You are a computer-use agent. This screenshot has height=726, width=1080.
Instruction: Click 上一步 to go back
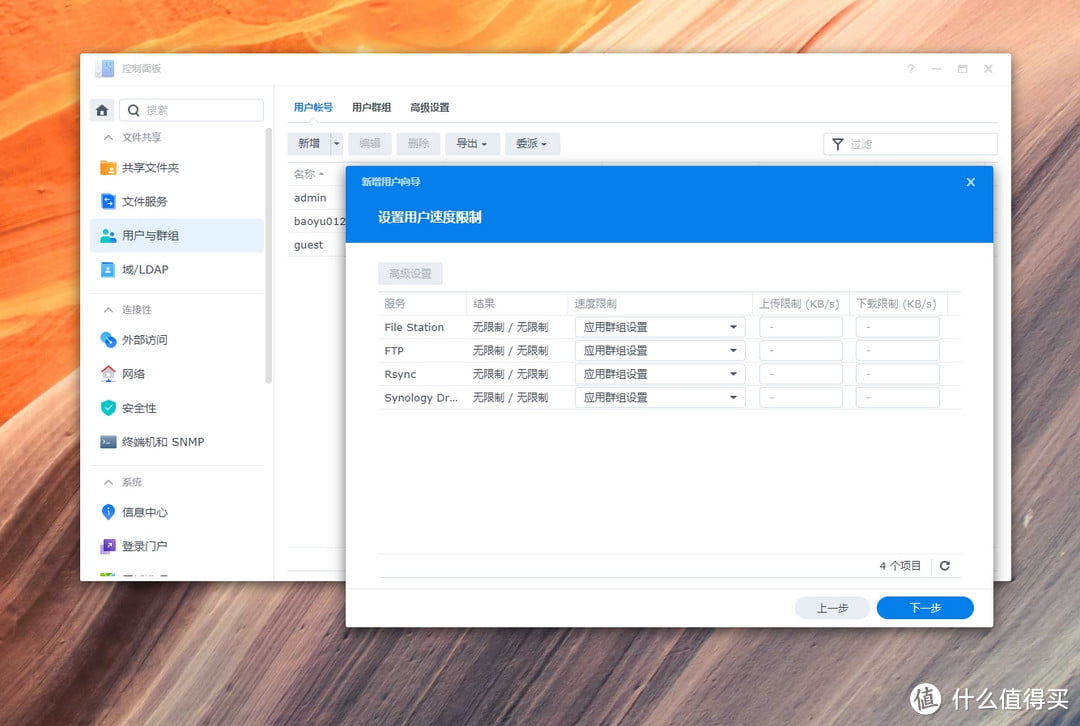click(x=832, y=608)
